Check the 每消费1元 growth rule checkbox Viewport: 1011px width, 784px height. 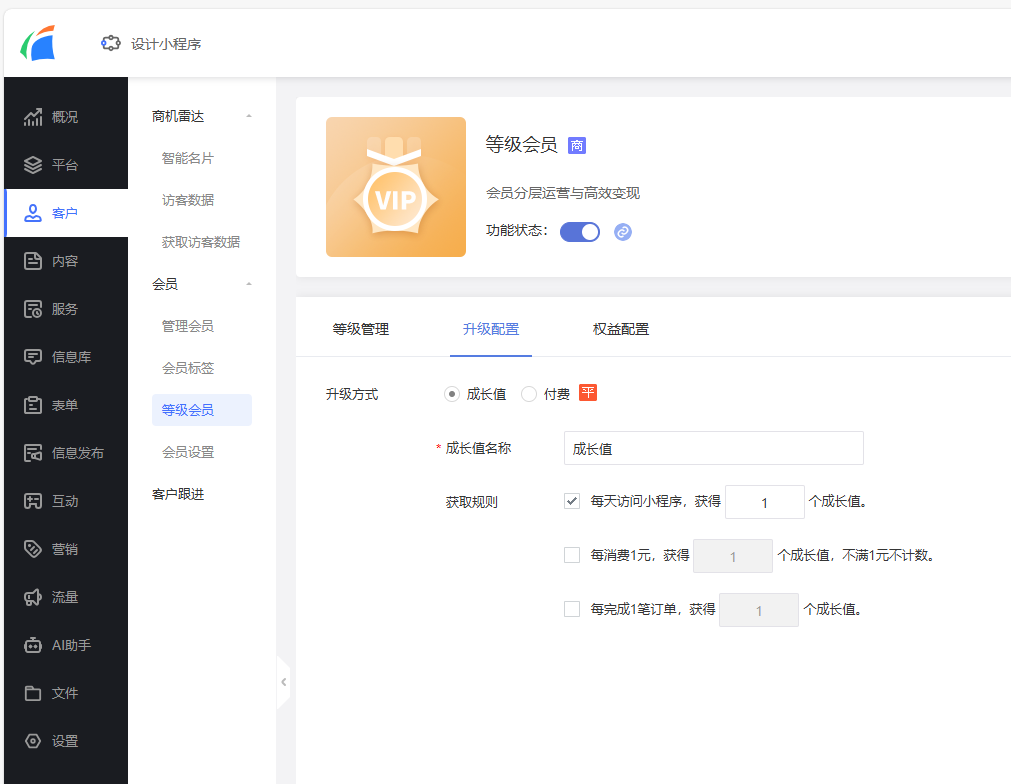(573, 555)
